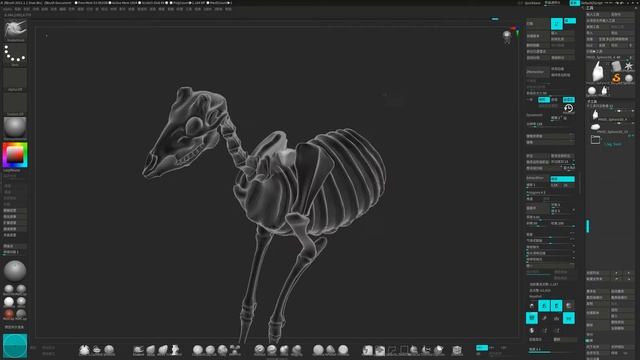
Task: Toggle the wide cyan button beside SubdivMesh label
Action: pos(562,179)
